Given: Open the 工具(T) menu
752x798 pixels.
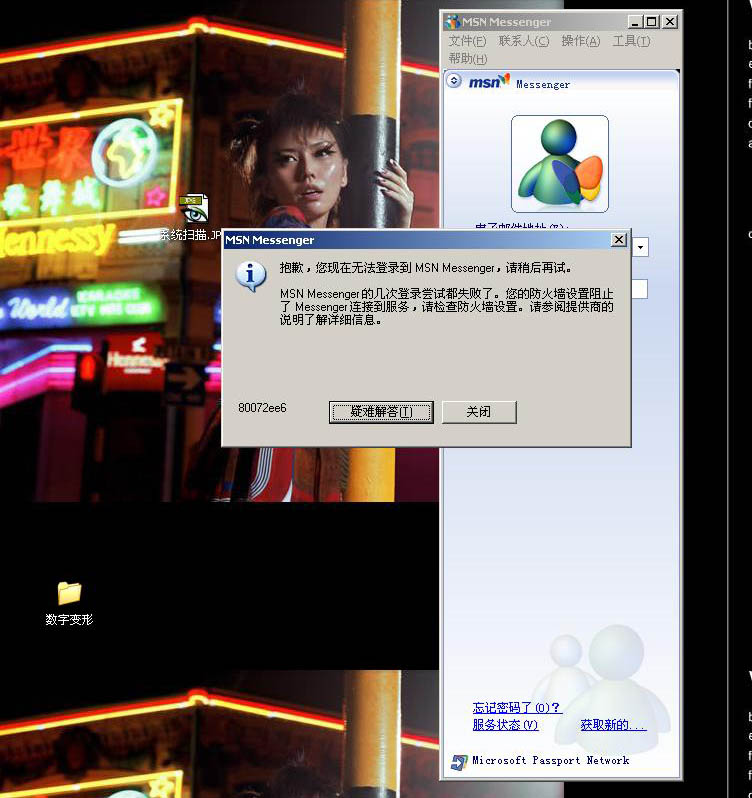Looking at the screenshot, I should (631, 41).
